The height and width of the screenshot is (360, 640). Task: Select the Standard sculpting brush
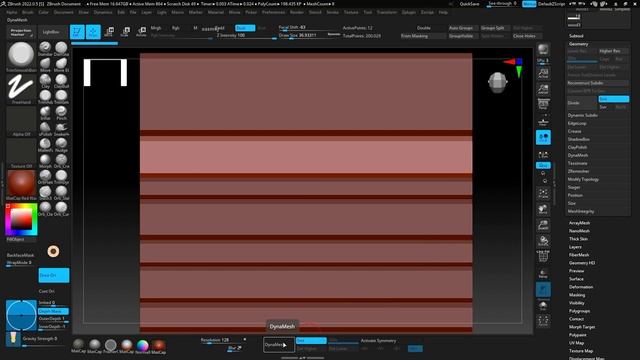coord(45,48)
